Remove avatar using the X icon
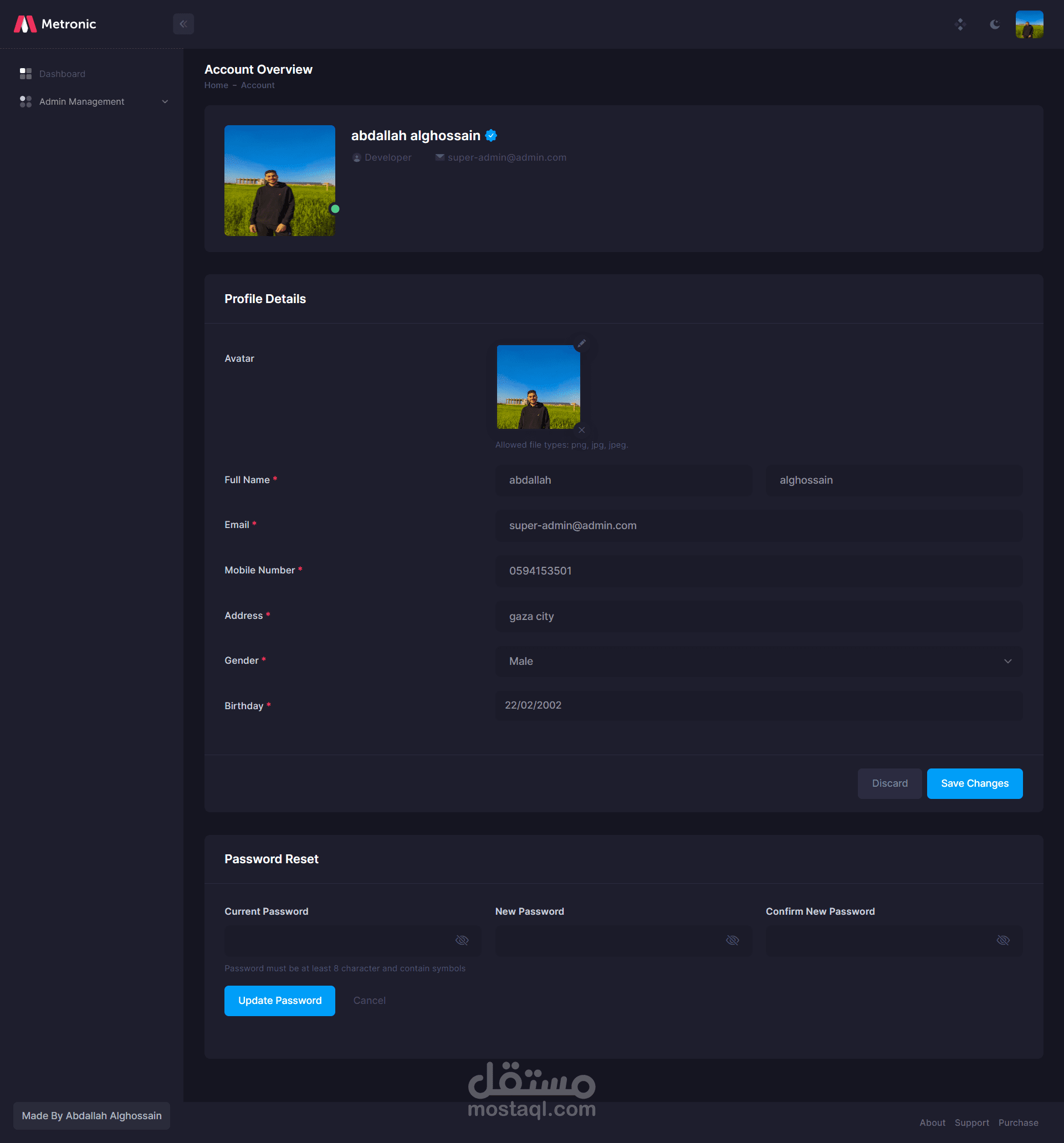 click(581, 430)
